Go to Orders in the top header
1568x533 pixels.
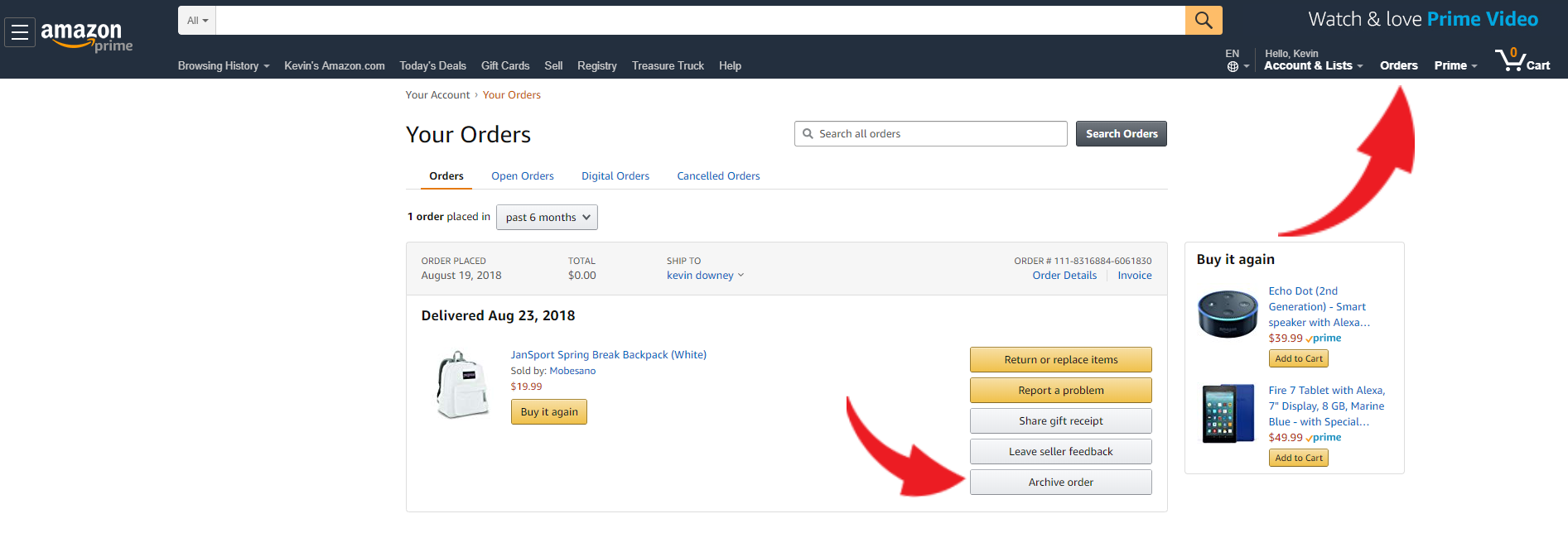pos(1398,65)
